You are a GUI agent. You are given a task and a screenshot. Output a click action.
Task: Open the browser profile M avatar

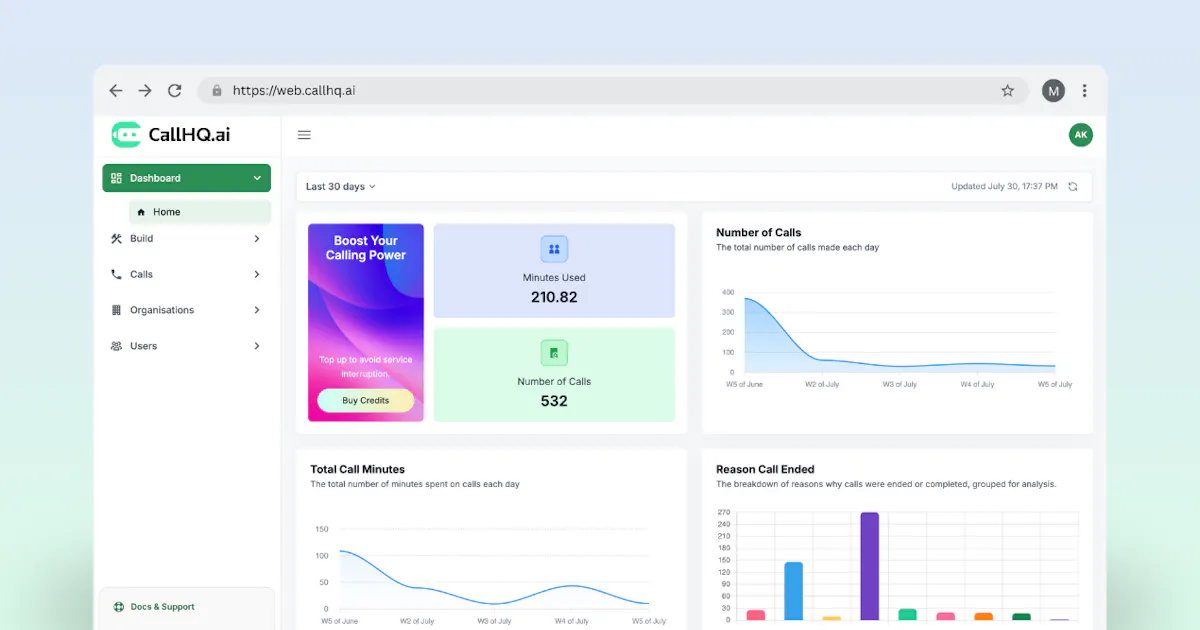pyautogui.click(x=1053, y=90)
